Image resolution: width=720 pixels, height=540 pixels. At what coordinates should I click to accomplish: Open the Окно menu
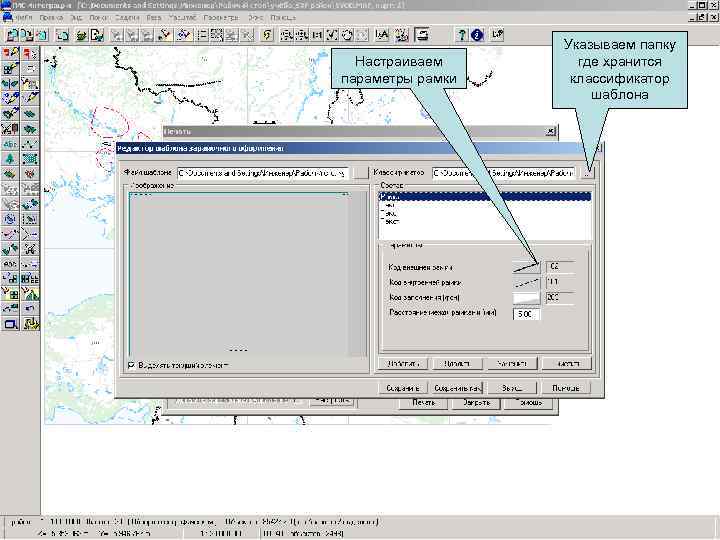click(255, 17)
